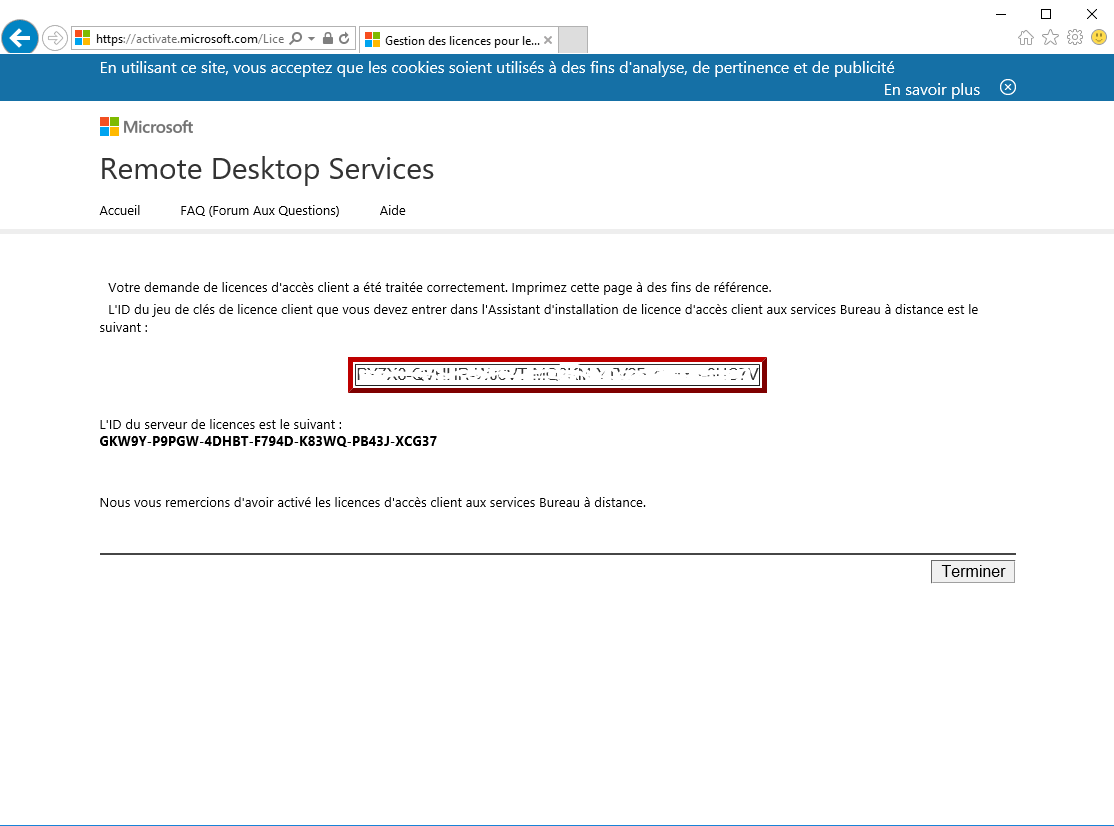Close the 'Gestion des licences' tab
The width and height of the screenshot is (1114, 826).
point(548,40)
